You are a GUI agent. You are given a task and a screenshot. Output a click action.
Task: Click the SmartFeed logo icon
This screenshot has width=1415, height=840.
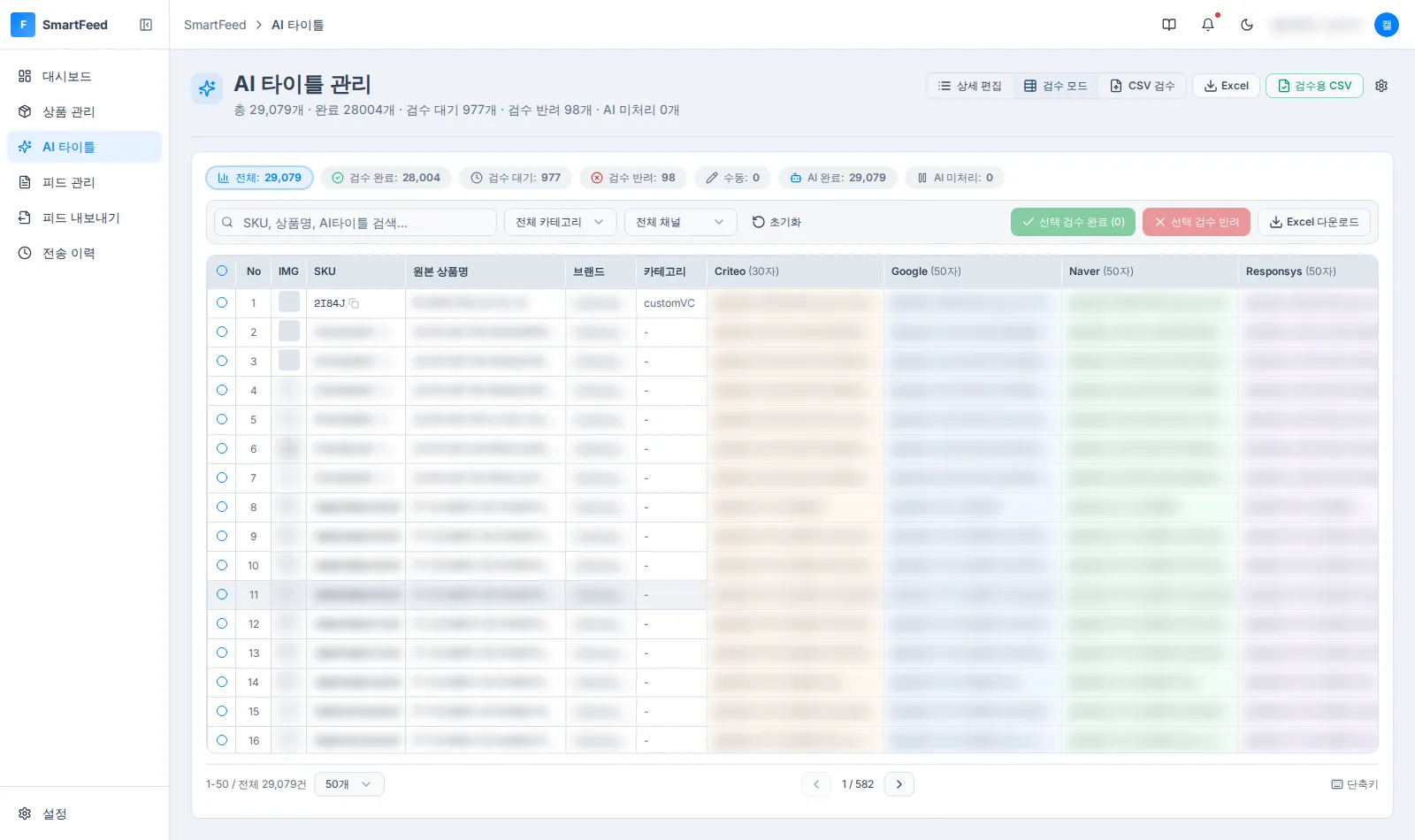tap(23, 25)
